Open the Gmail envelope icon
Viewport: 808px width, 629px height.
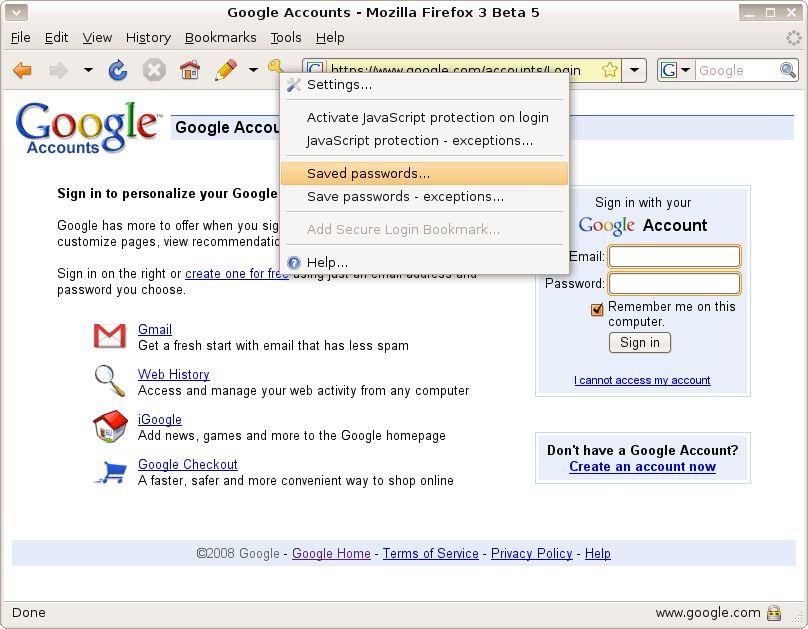(x=110, y=336)
